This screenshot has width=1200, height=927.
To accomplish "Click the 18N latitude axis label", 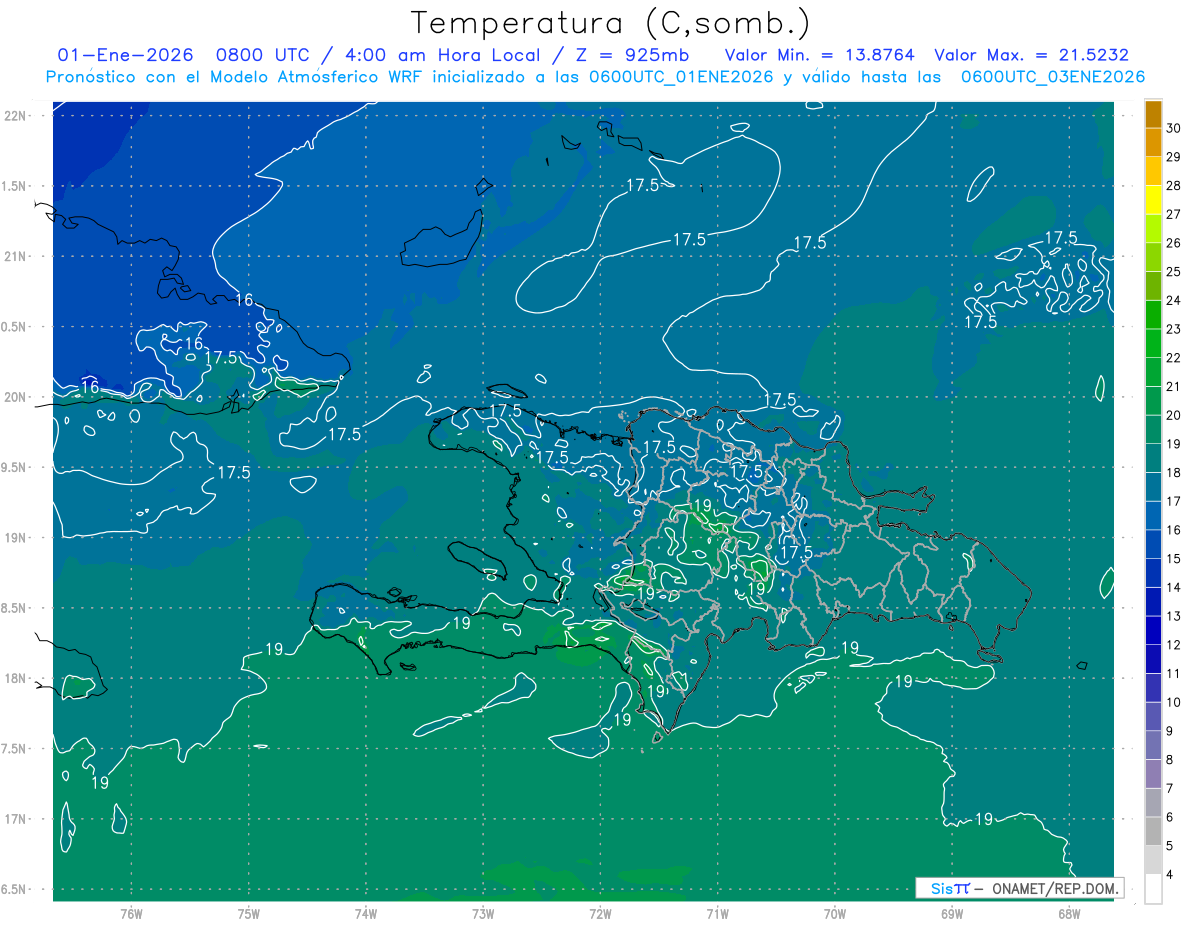I will pos(15,679).
